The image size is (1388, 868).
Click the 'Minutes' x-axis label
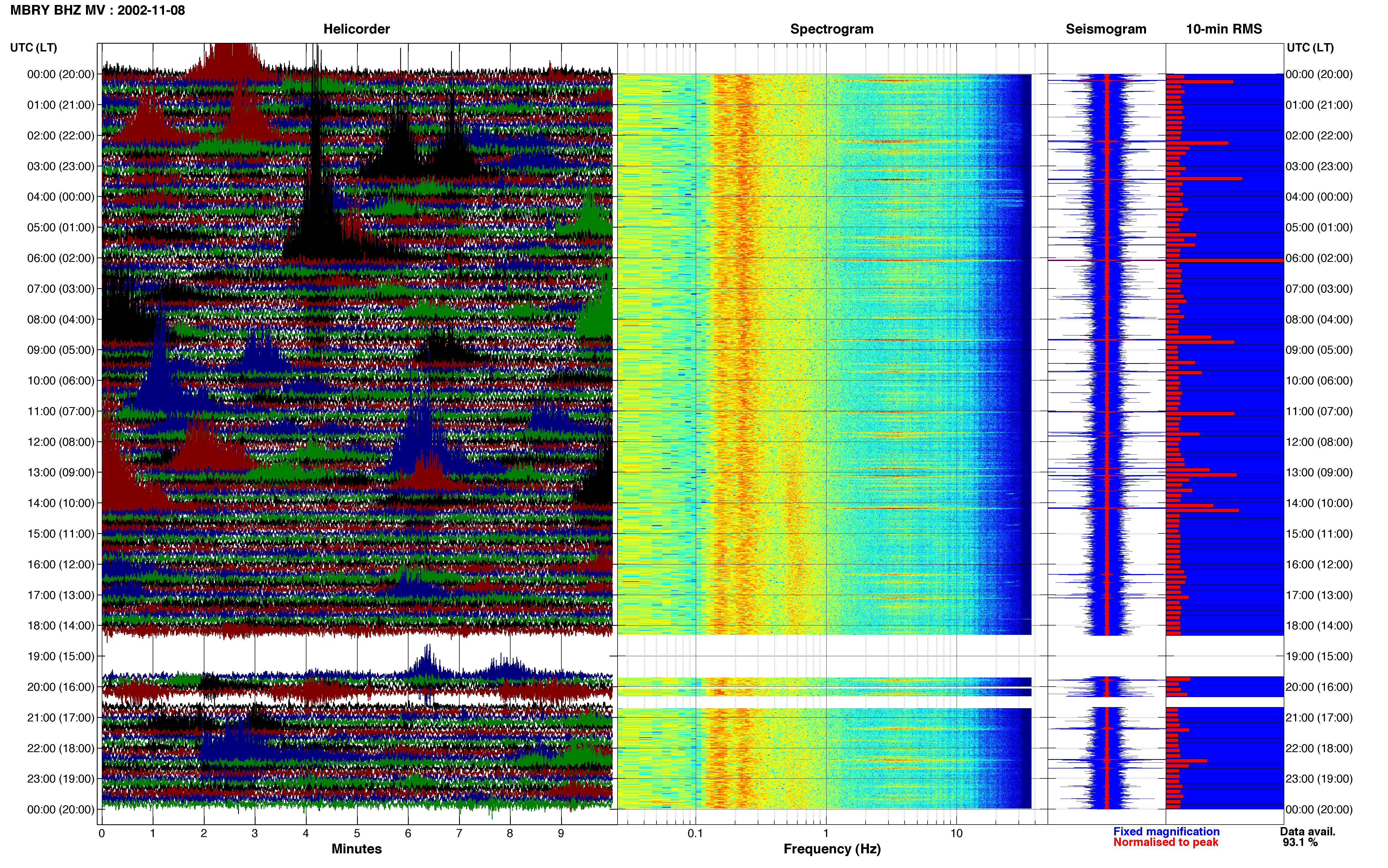tap(356, 848)
